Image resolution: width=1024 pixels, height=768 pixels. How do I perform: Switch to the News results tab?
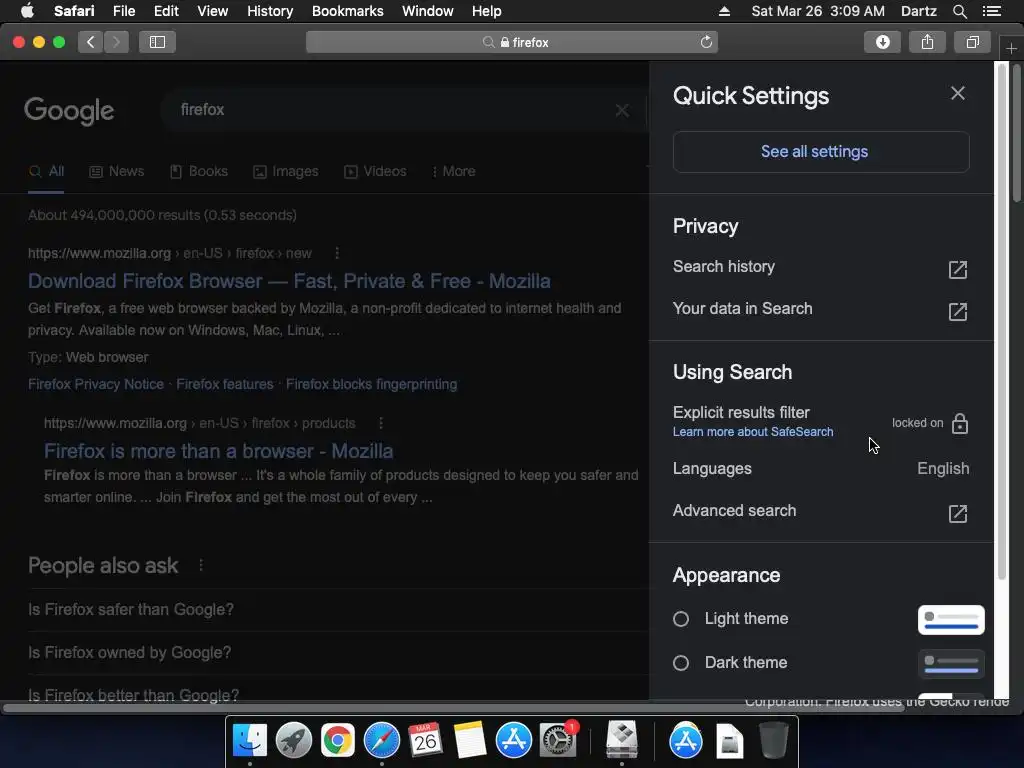tap(116, 172)
